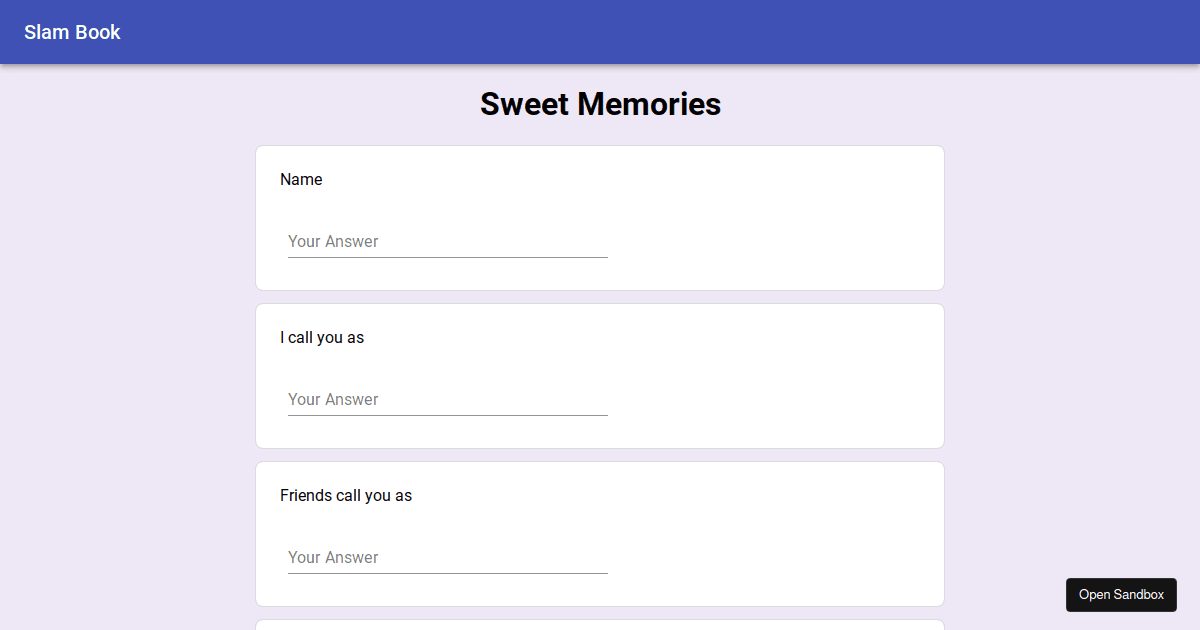Click the partially visible card at page bottom
Viewport: 1200px width, 630px height.
(600, 626)
